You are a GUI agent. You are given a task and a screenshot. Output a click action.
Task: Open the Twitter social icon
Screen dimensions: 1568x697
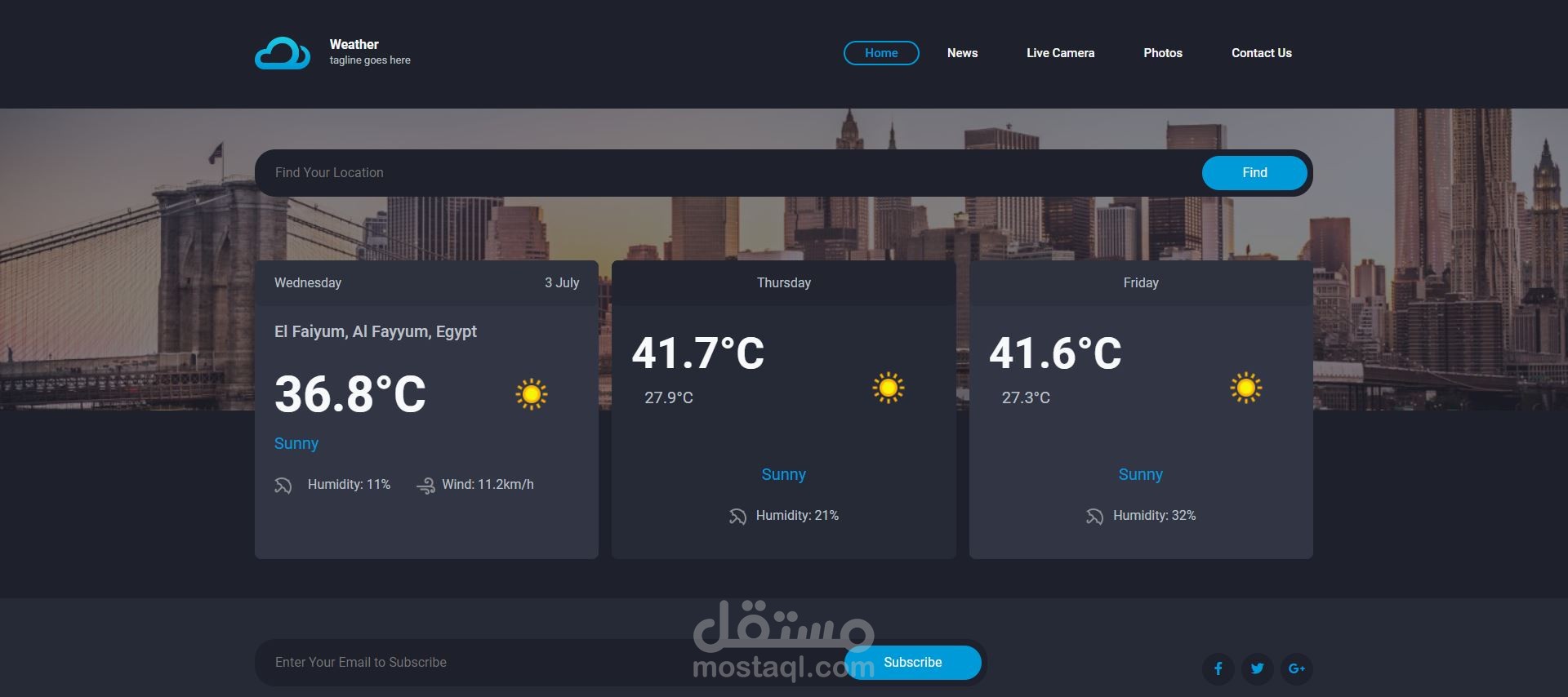coord(1257,668)
